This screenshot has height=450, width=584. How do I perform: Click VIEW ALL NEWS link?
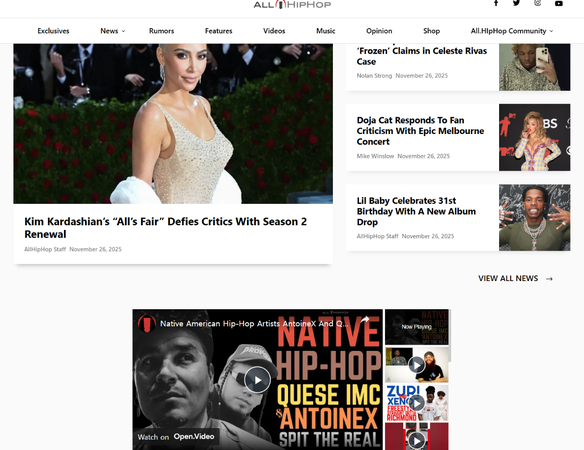coord(508,278)
